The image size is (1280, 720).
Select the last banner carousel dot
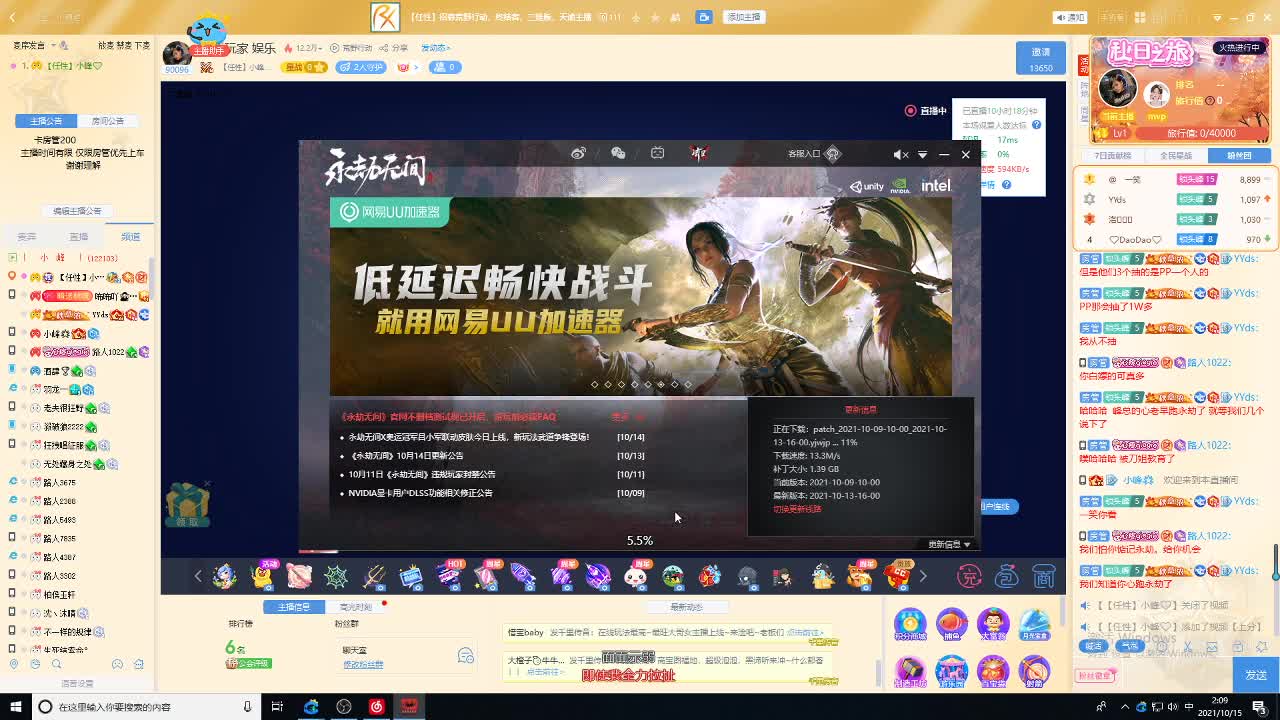click(687, 384)
